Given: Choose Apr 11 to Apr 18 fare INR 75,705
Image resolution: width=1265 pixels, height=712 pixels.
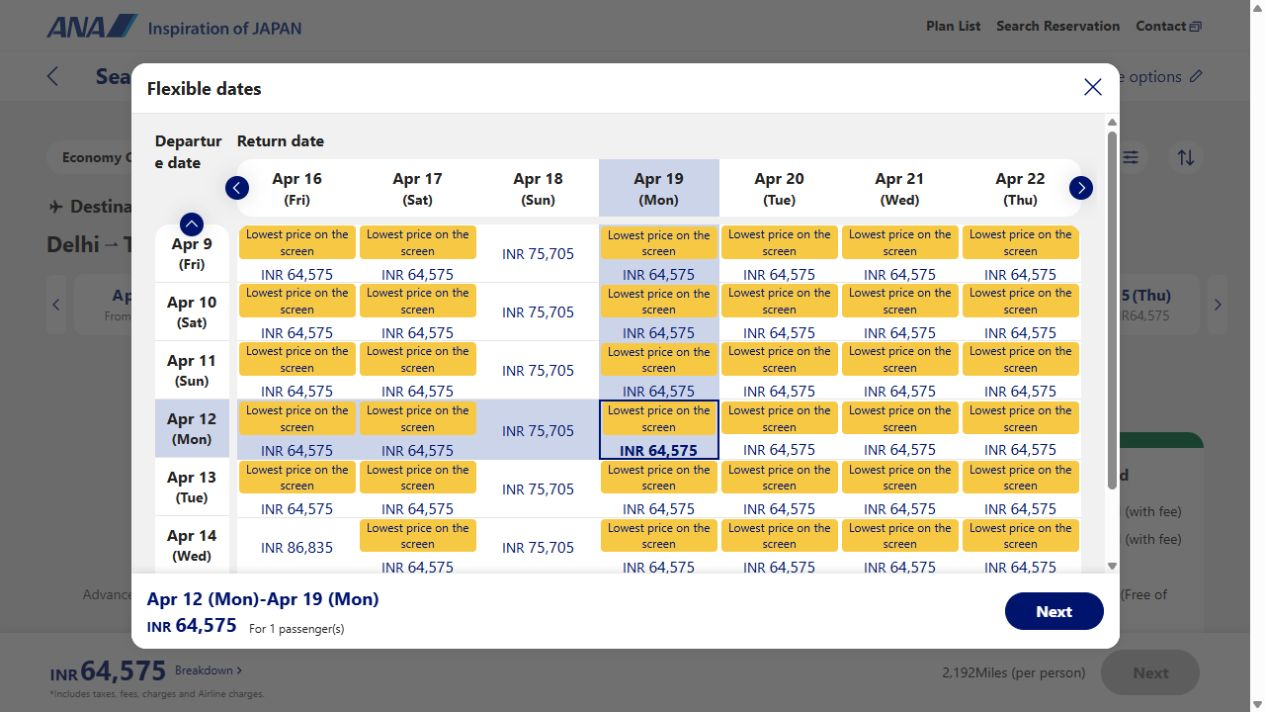Looking at the screenshot, I should coord(538,370).
